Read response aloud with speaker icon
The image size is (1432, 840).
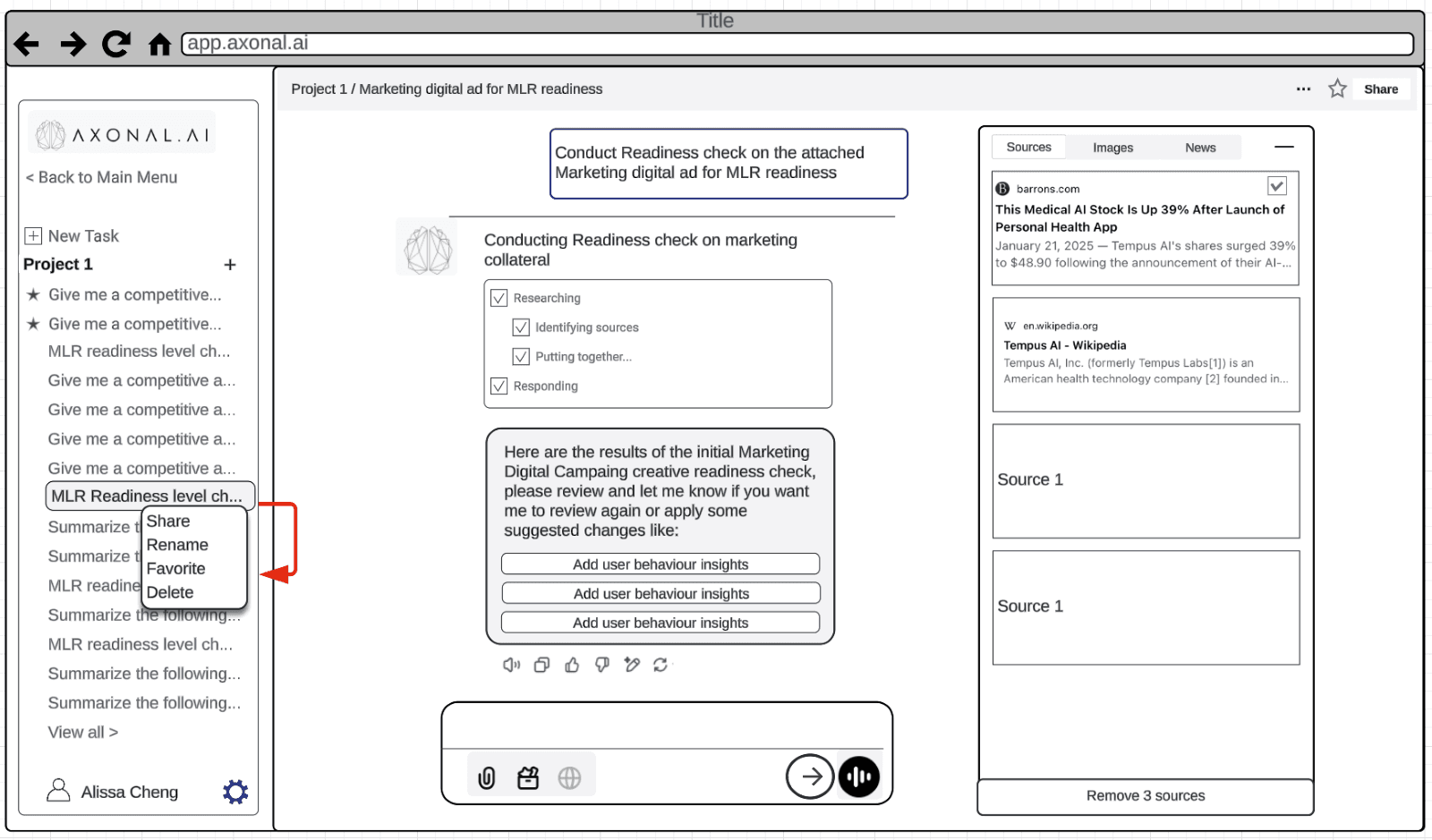[511, 665]
